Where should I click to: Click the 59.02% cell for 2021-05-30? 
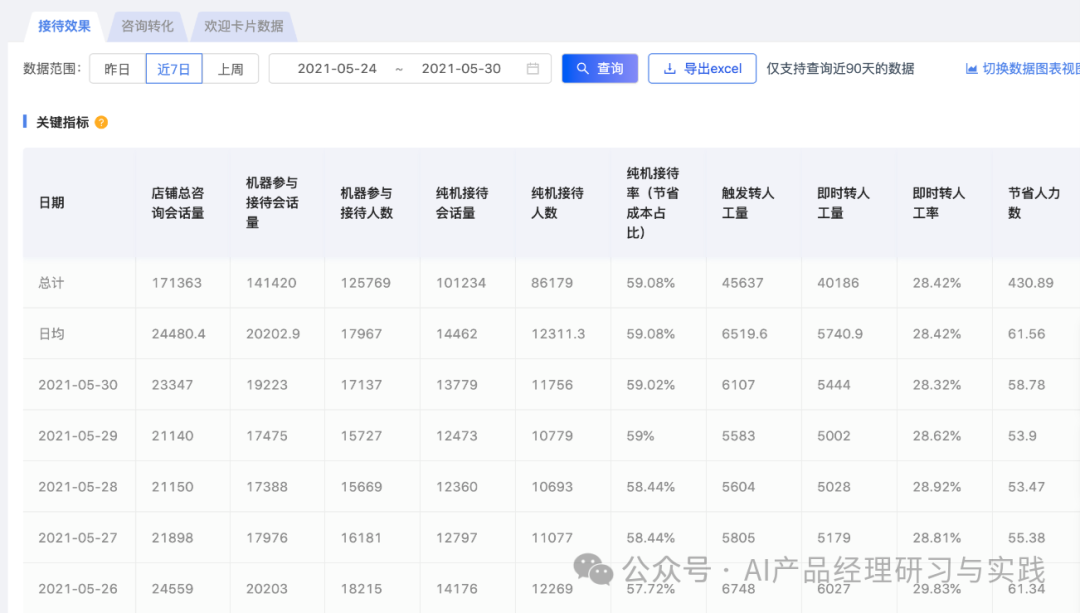(651, 385)
